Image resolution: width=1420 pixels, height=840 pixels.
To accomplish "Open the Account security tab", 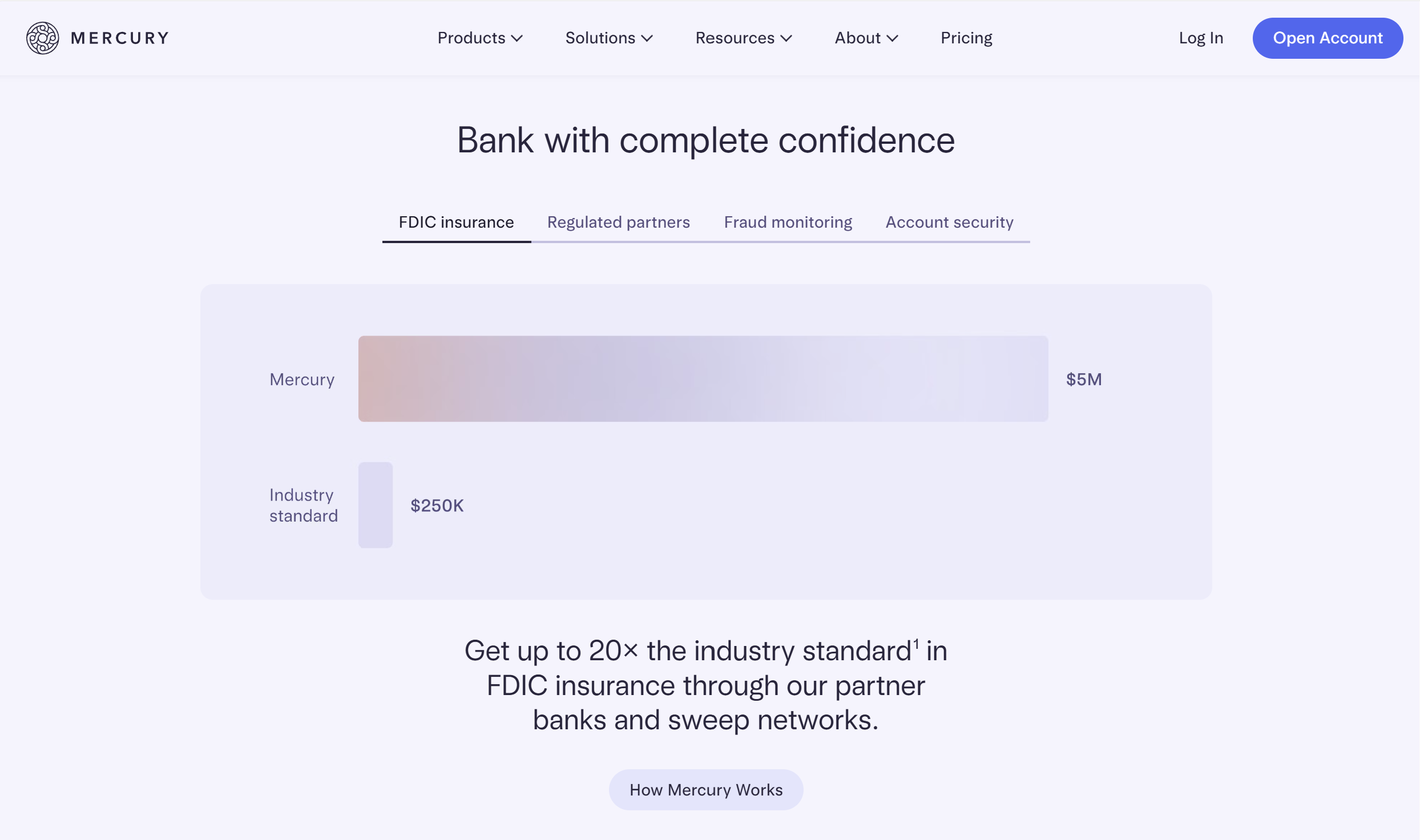I will tap(950, 223).
